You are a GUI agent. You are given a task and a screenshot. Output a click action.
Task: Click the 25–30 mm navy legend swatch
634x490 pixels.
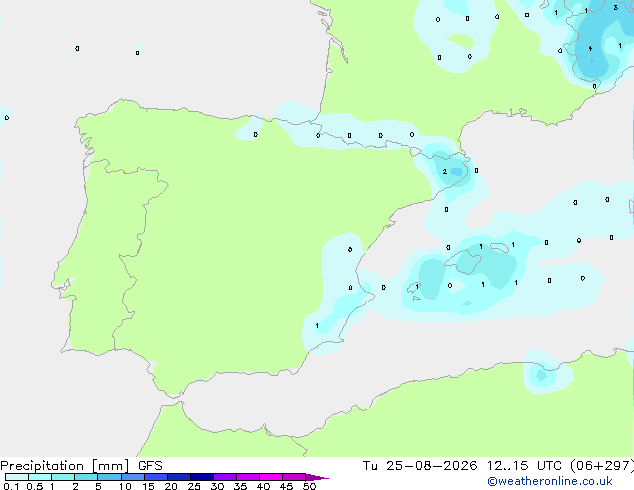point(202,477)
